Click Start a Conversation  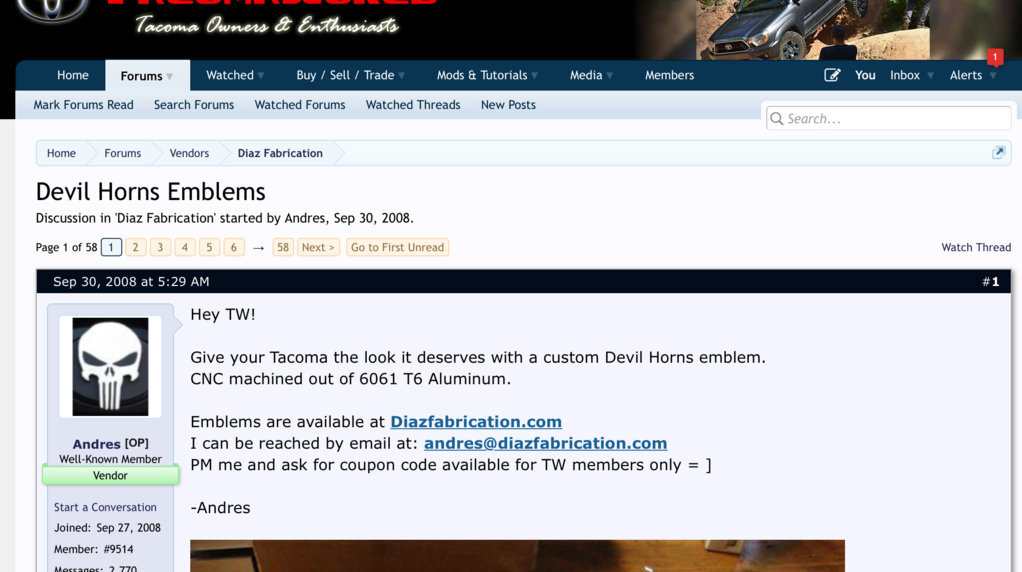[x=105, y=507]
